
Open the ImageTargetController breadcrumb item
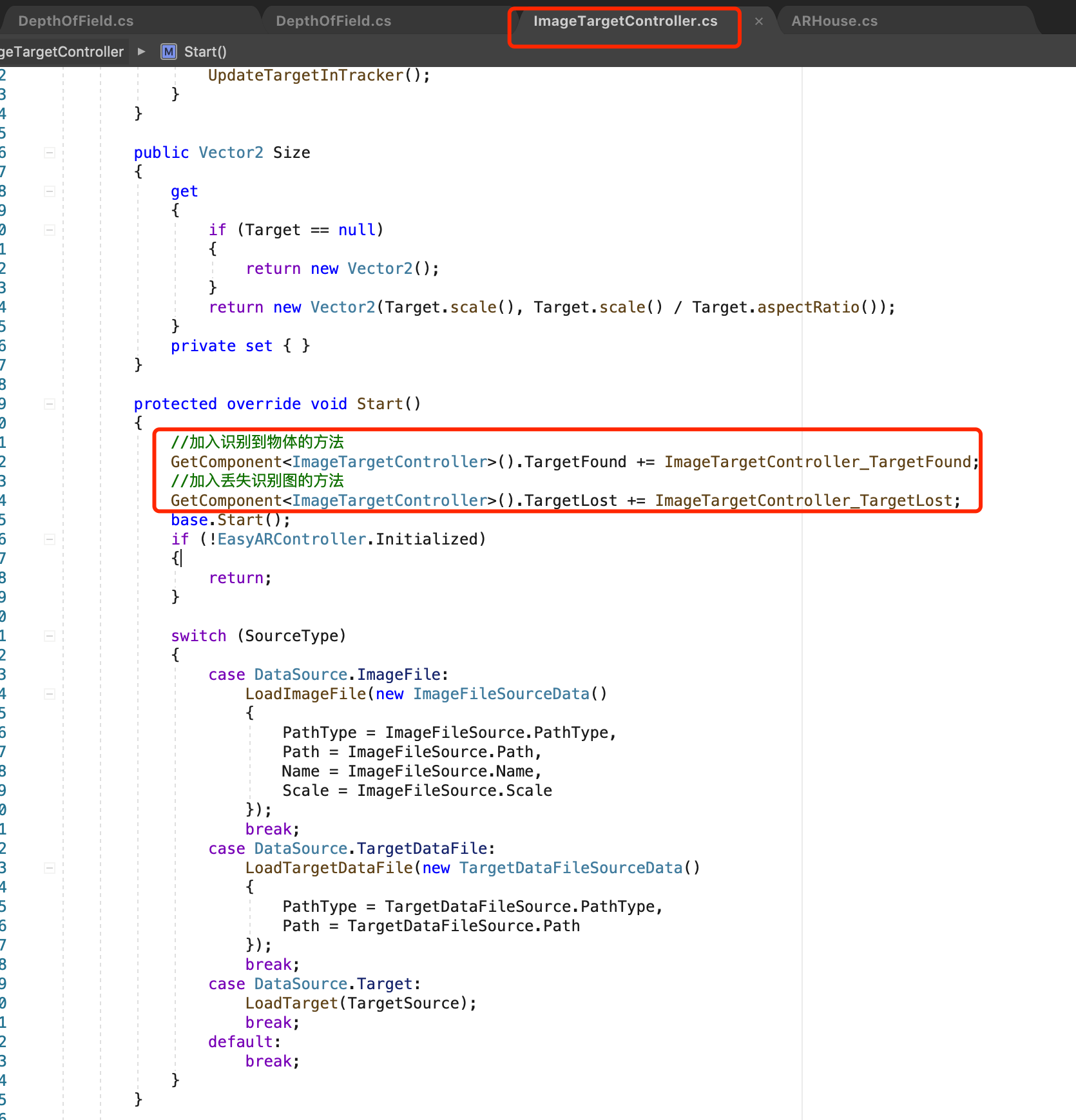tap(61, 52)
